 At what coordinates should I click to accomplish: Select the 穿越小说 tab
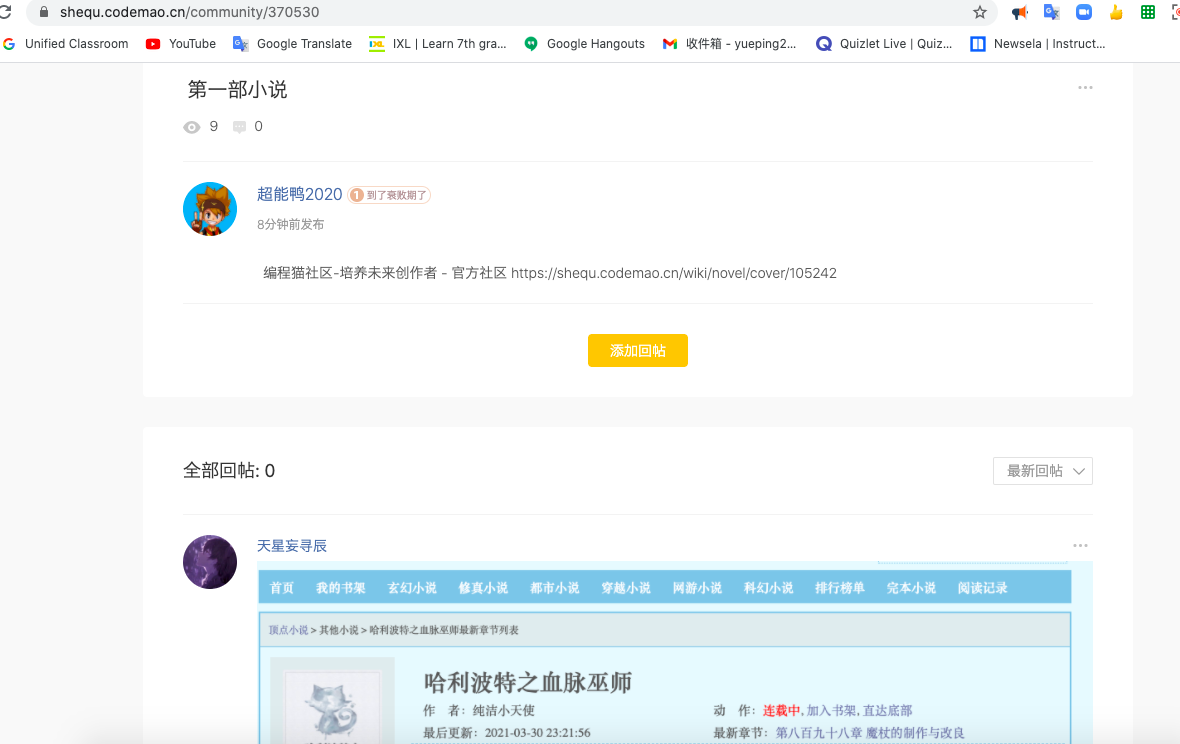625,588
